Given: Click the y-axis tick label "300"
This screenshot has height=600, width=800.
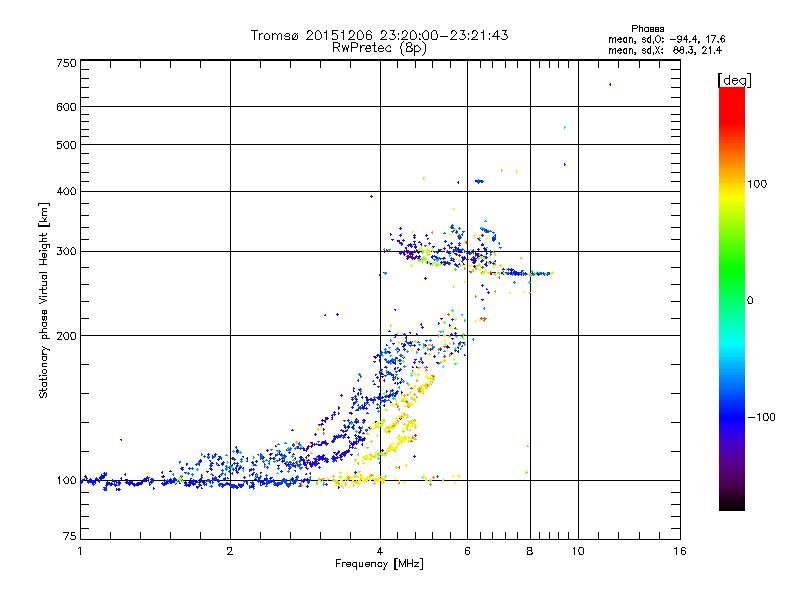Looking at the screenshot, I should 67,252.
